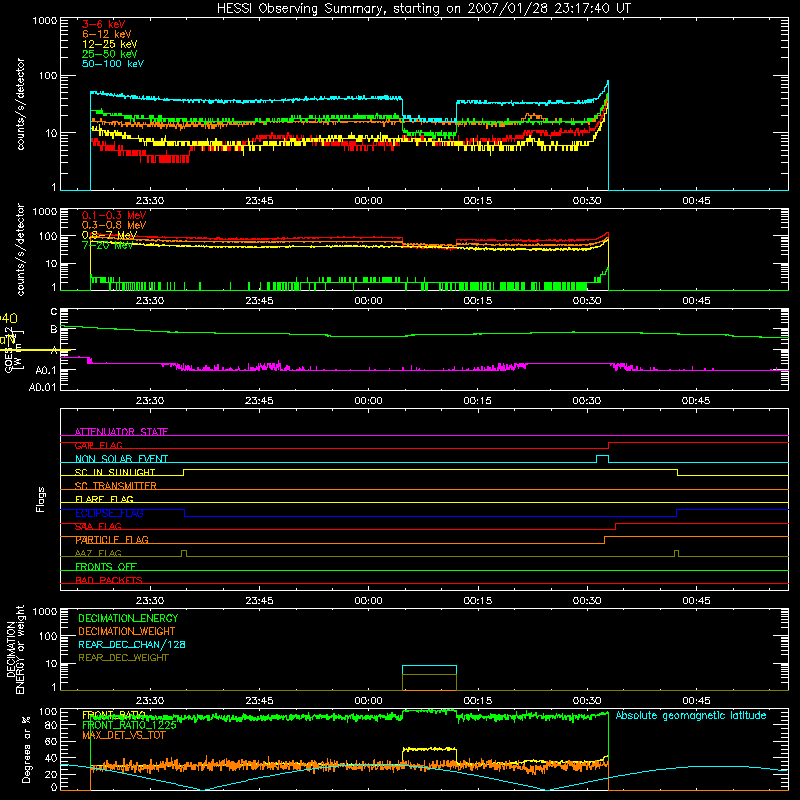Click the SC_TRANSMITTER flag label
Screen dimensions: 800x800
pos(116,486)
